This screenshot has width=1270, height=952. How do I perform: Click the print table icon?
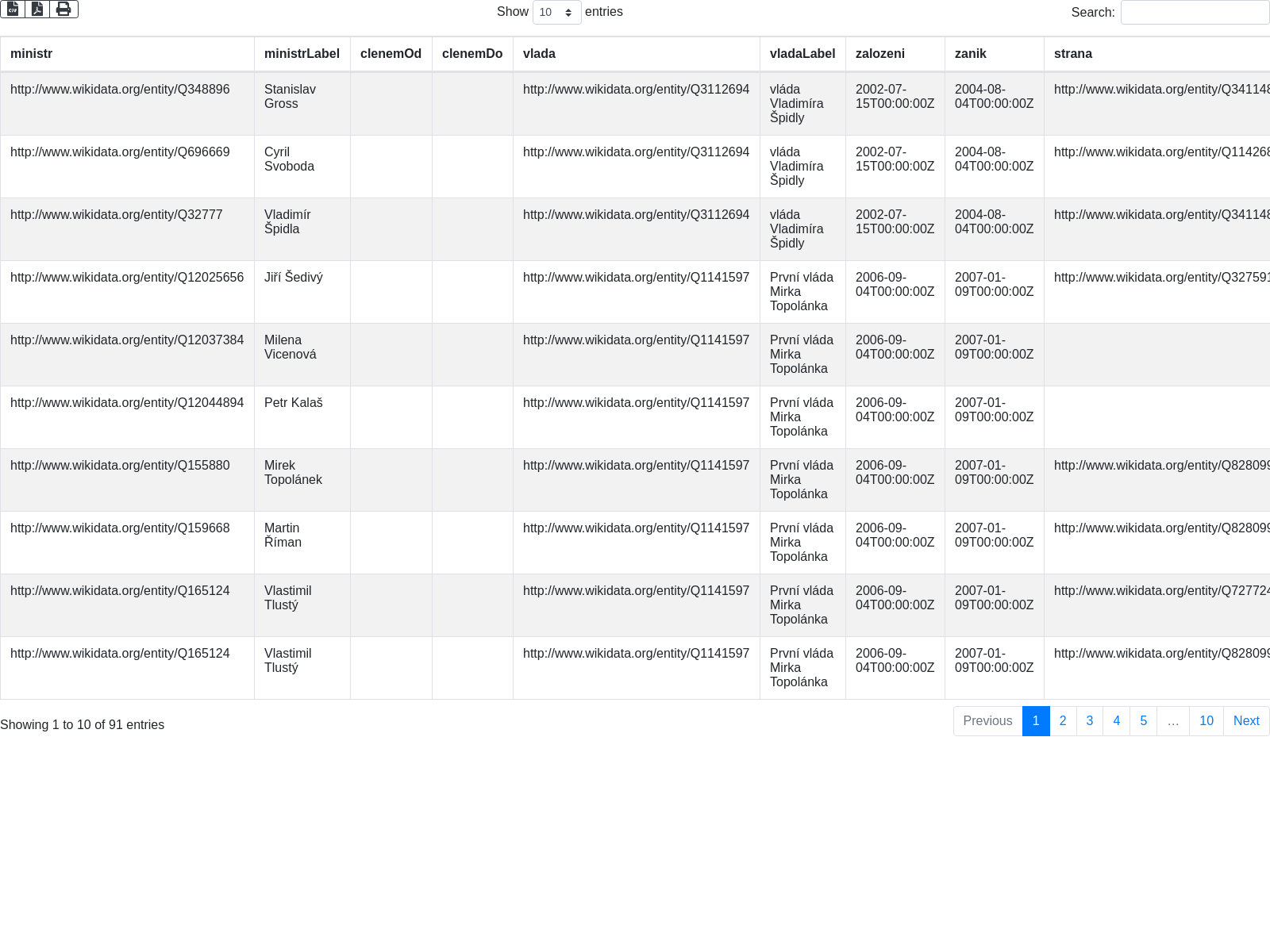click(x=63, y=9)
